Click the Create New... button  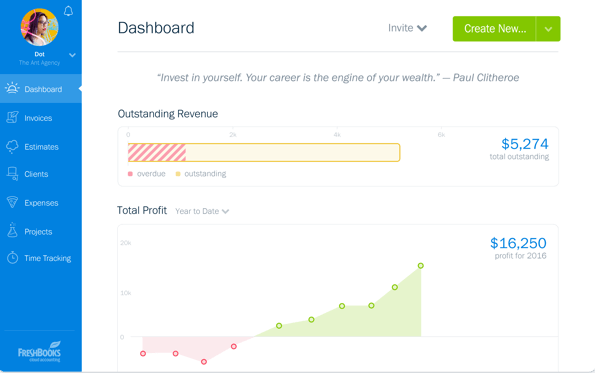(494, 29)
